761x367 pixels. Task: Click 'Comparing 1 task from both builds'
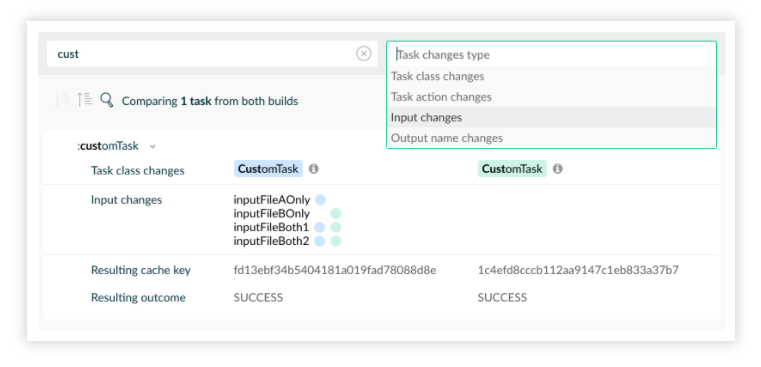[x=210, y=101]
